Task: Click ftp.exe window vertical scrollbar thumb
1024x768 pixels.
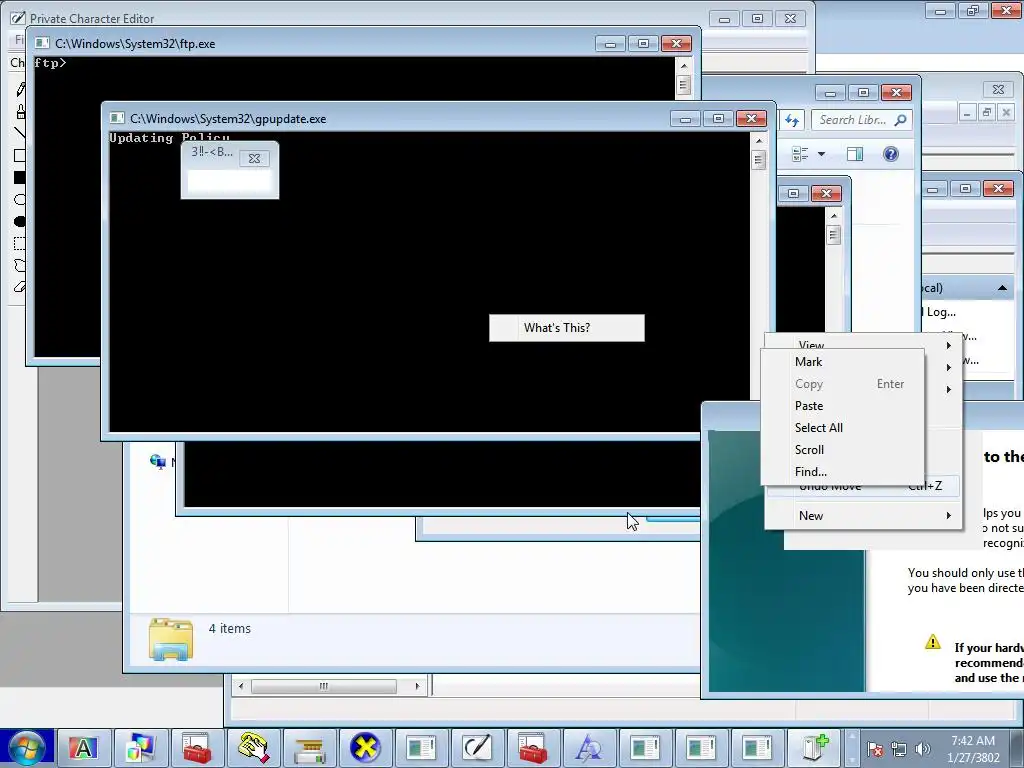Action: click(684, 85)
